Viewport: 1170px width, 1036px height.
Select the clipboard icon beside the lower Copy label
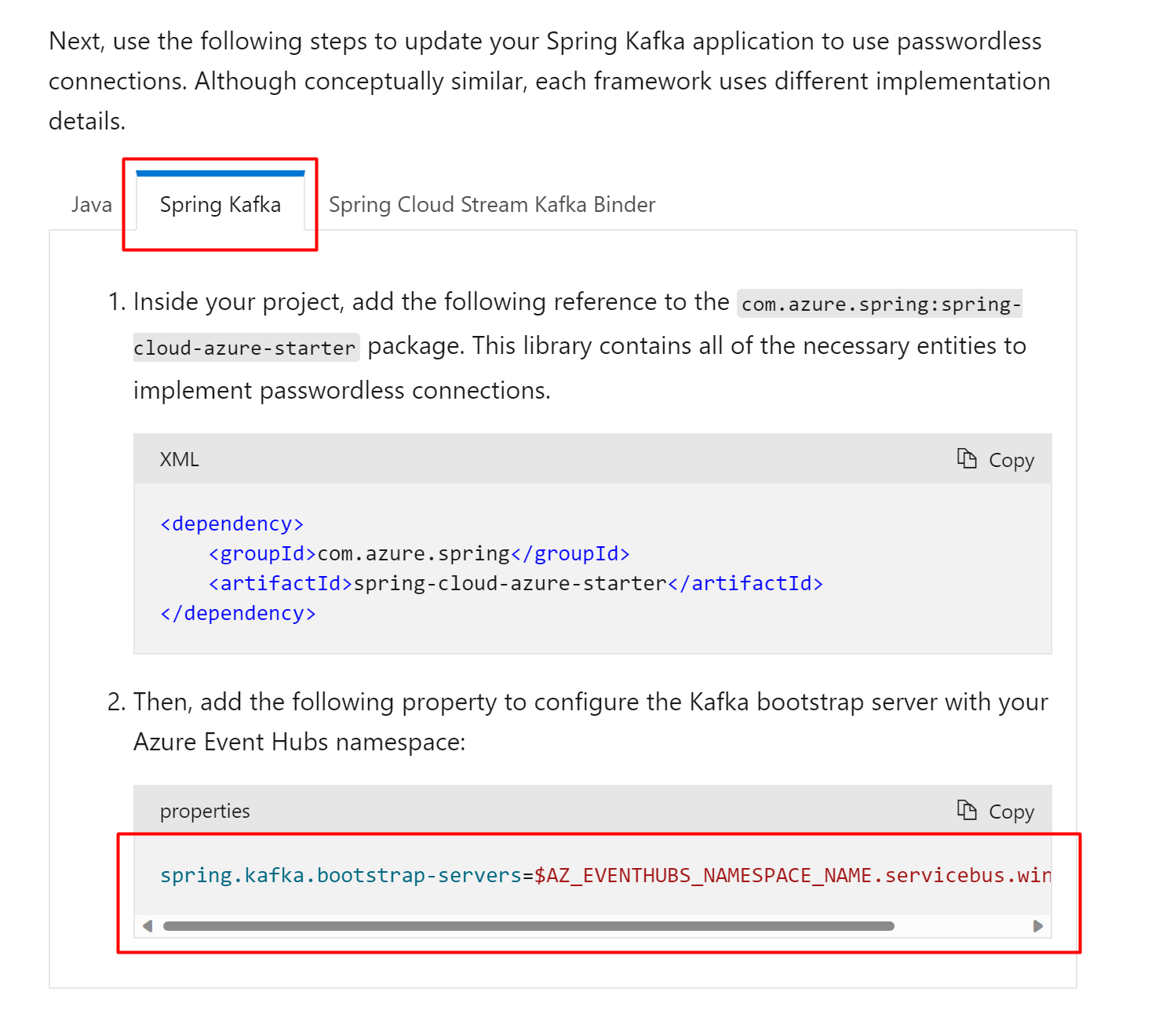[966, 809]
